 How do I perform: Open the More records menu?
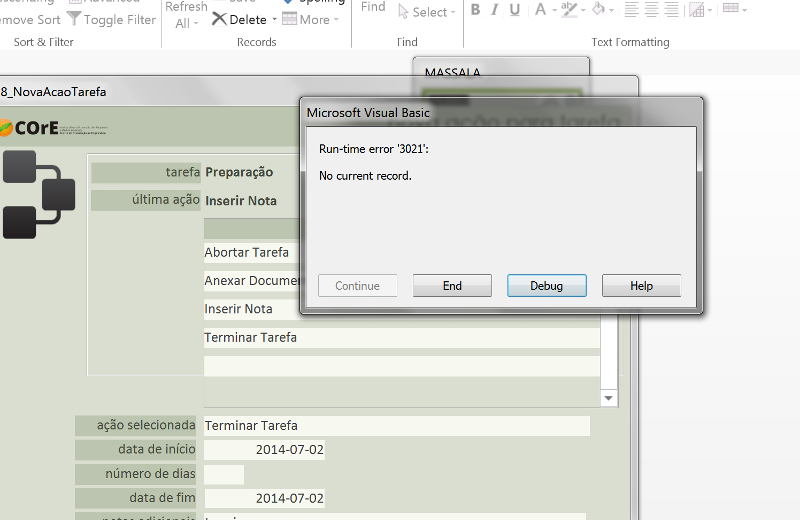[x=310, y=19]
